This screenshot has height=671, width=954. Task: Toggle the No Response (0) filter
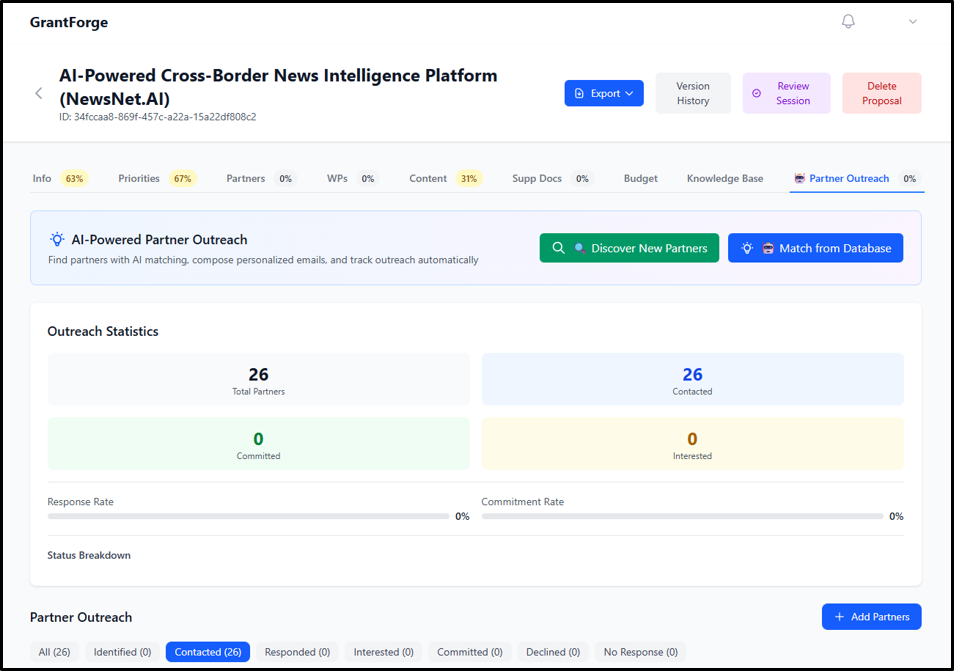click(x=640, y=651)
